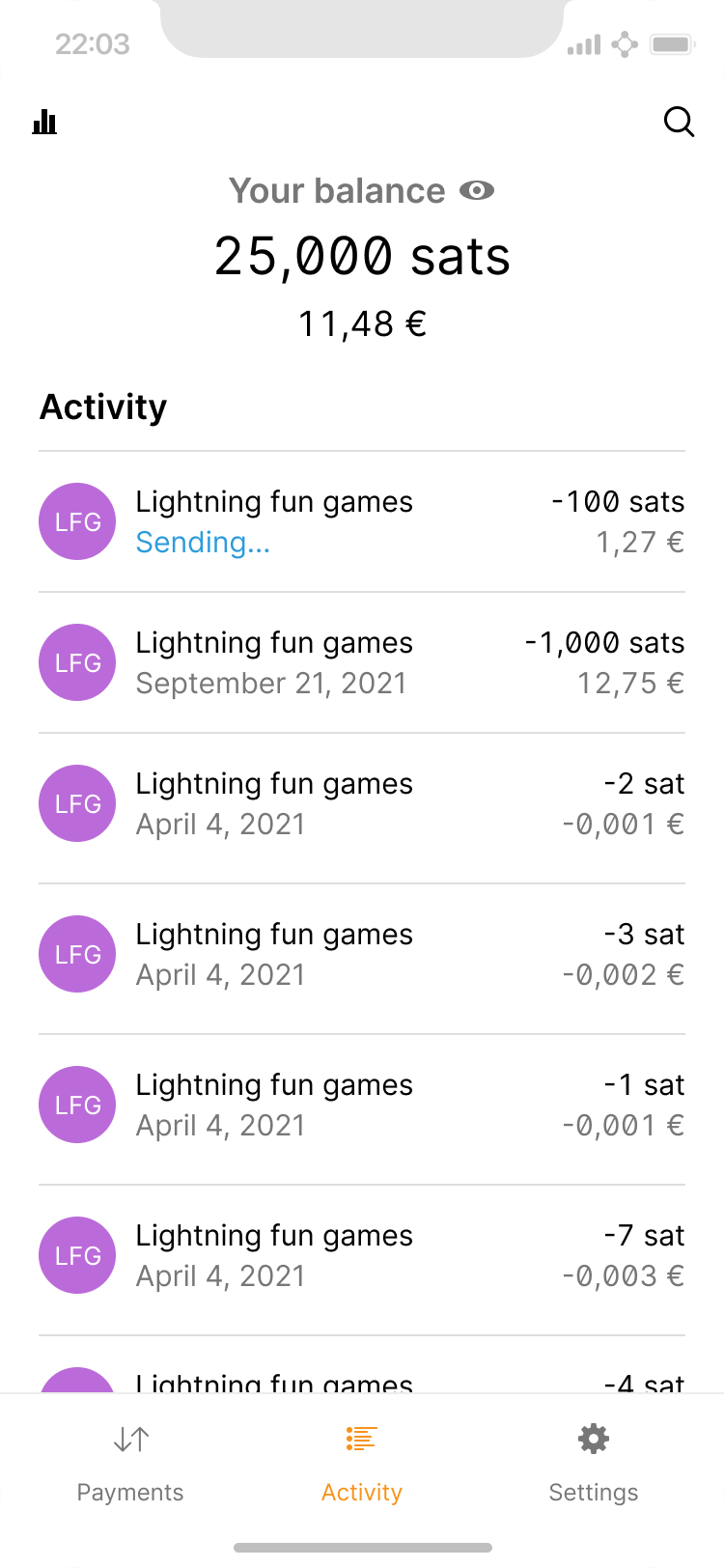Open the -1,000 sats transaction amount
724x1568 pixels.
(604, 643)
